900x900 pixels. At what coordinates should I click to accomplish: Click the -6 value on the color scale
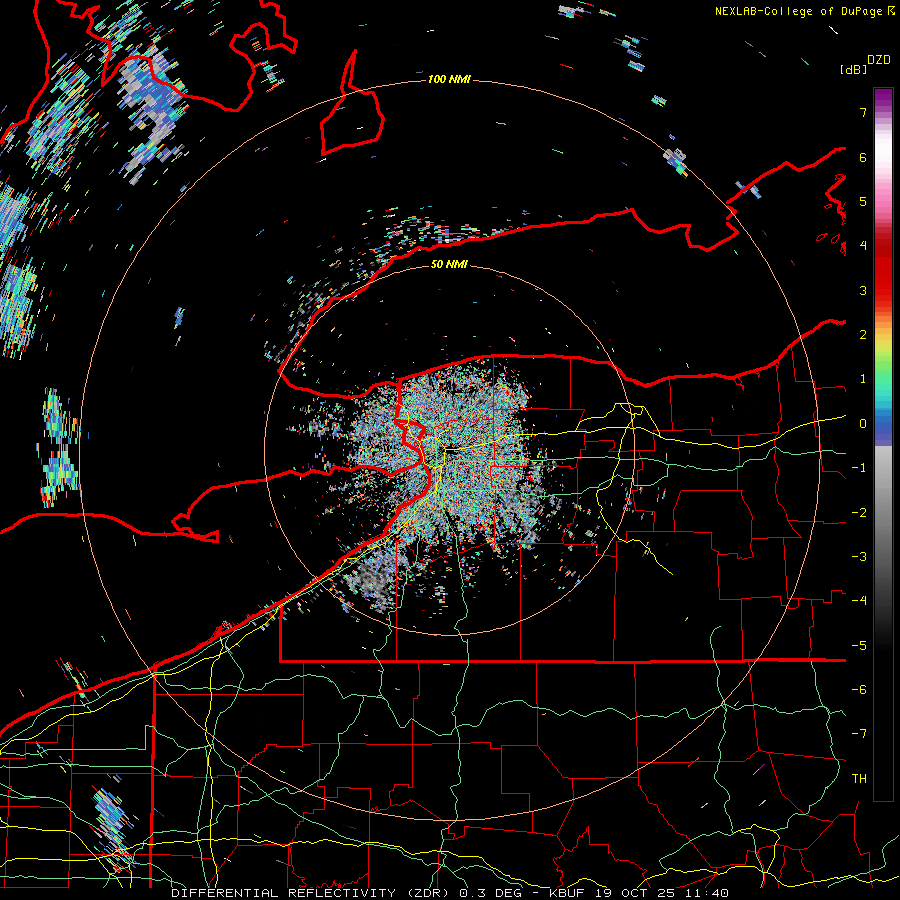pyautogui.click(x=859, y=690)
